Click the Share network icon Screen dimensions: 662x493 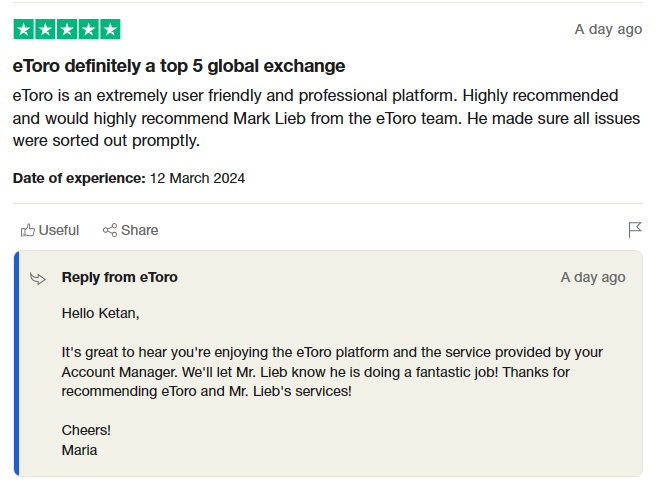(x=110, y=230)
